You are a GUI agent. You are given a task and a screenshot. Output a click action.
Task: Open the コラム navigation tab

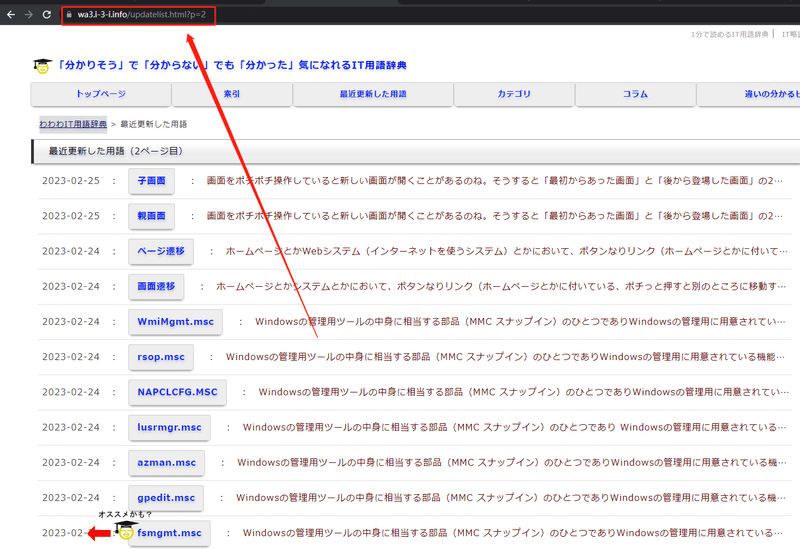coord(635,94)
